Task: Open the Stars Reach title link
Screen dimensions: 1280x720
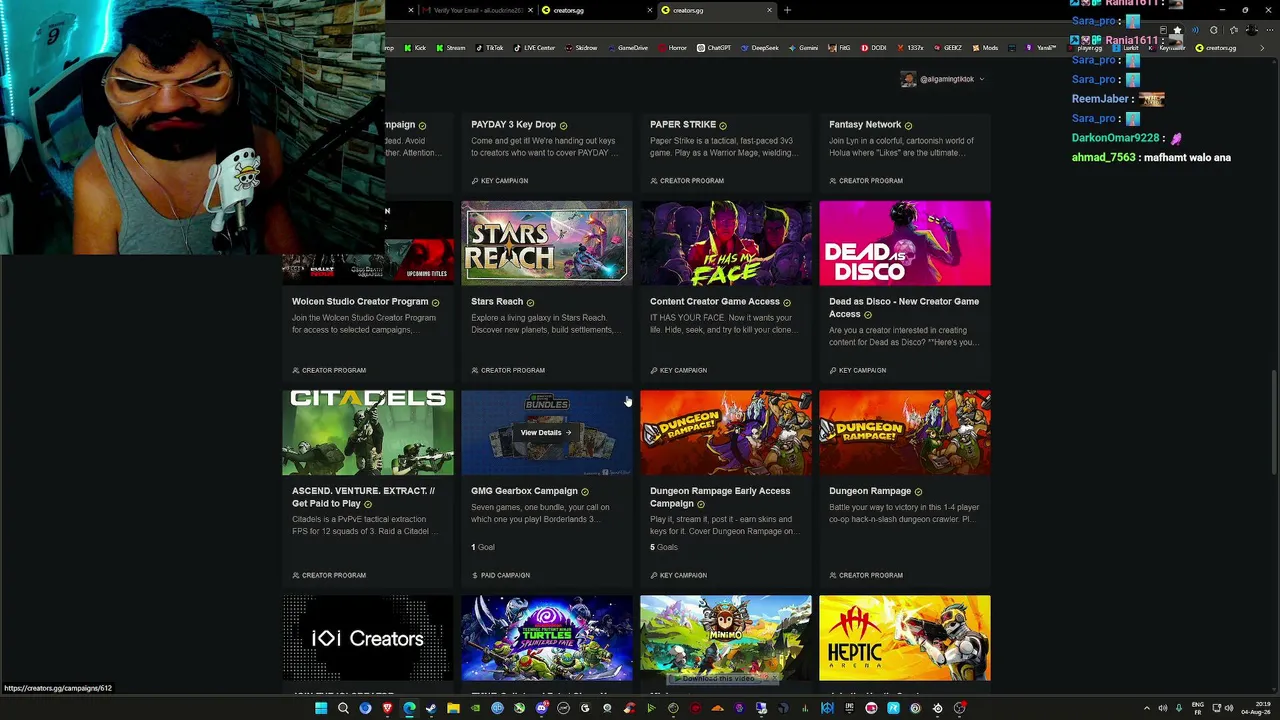Action: [x=497, y=302]
